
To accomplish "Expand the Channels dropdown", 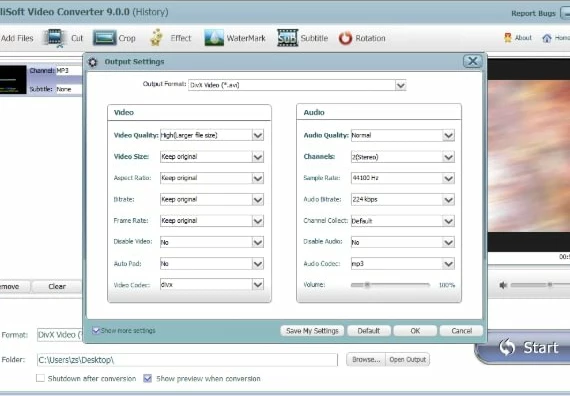I will click(449, 157).
